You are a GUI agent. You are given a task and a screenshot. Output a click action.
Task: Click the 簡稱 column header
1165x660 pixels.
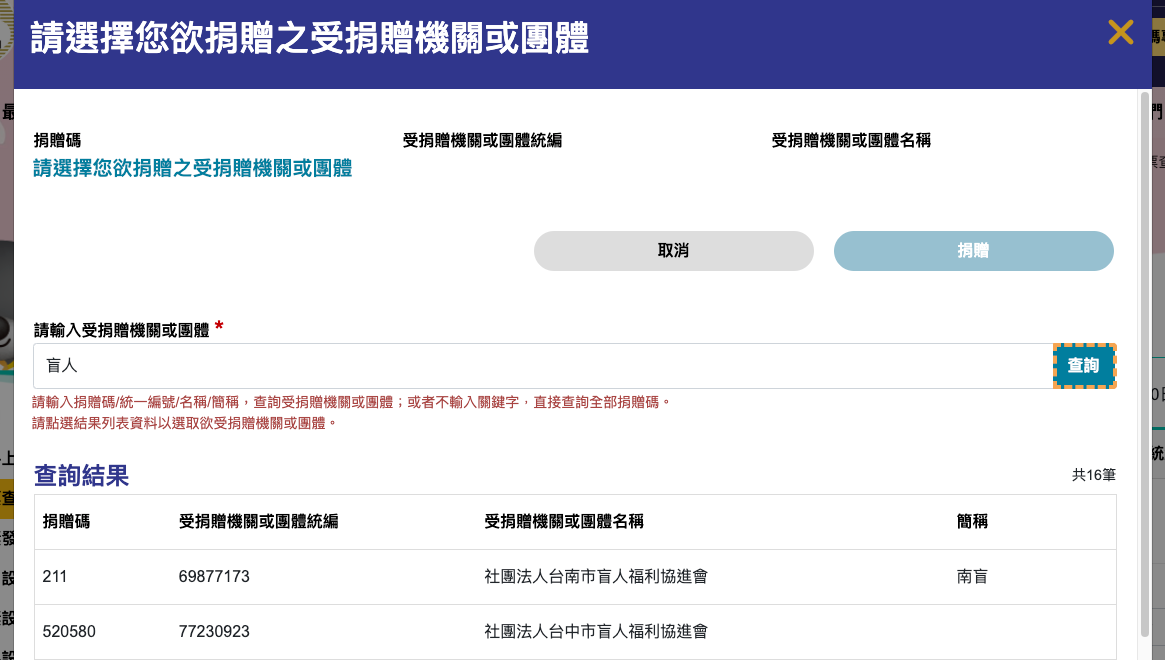tap(972, 522)
